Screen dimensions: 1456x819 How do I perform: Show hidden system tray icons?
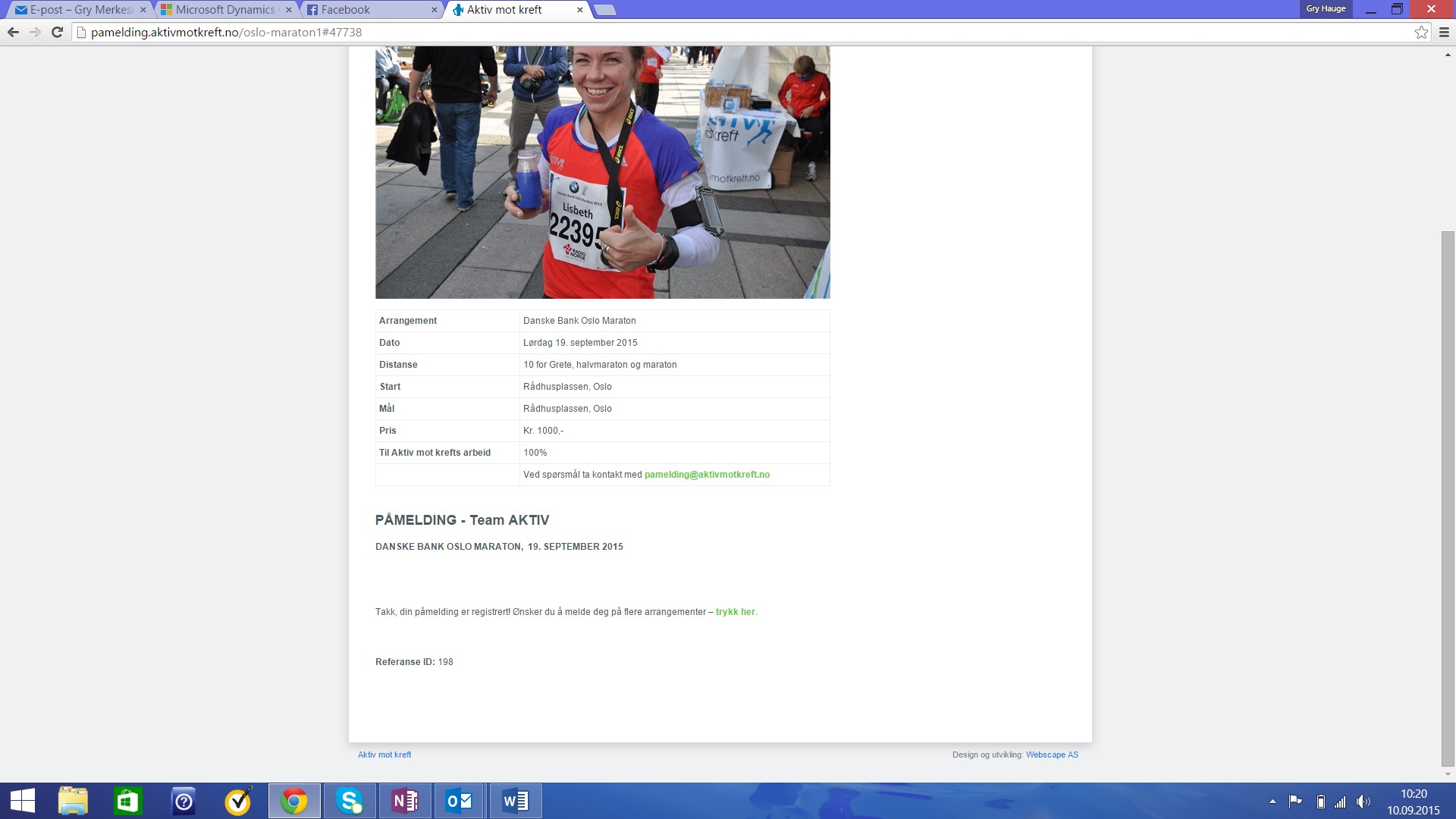tap(1272, 802)
